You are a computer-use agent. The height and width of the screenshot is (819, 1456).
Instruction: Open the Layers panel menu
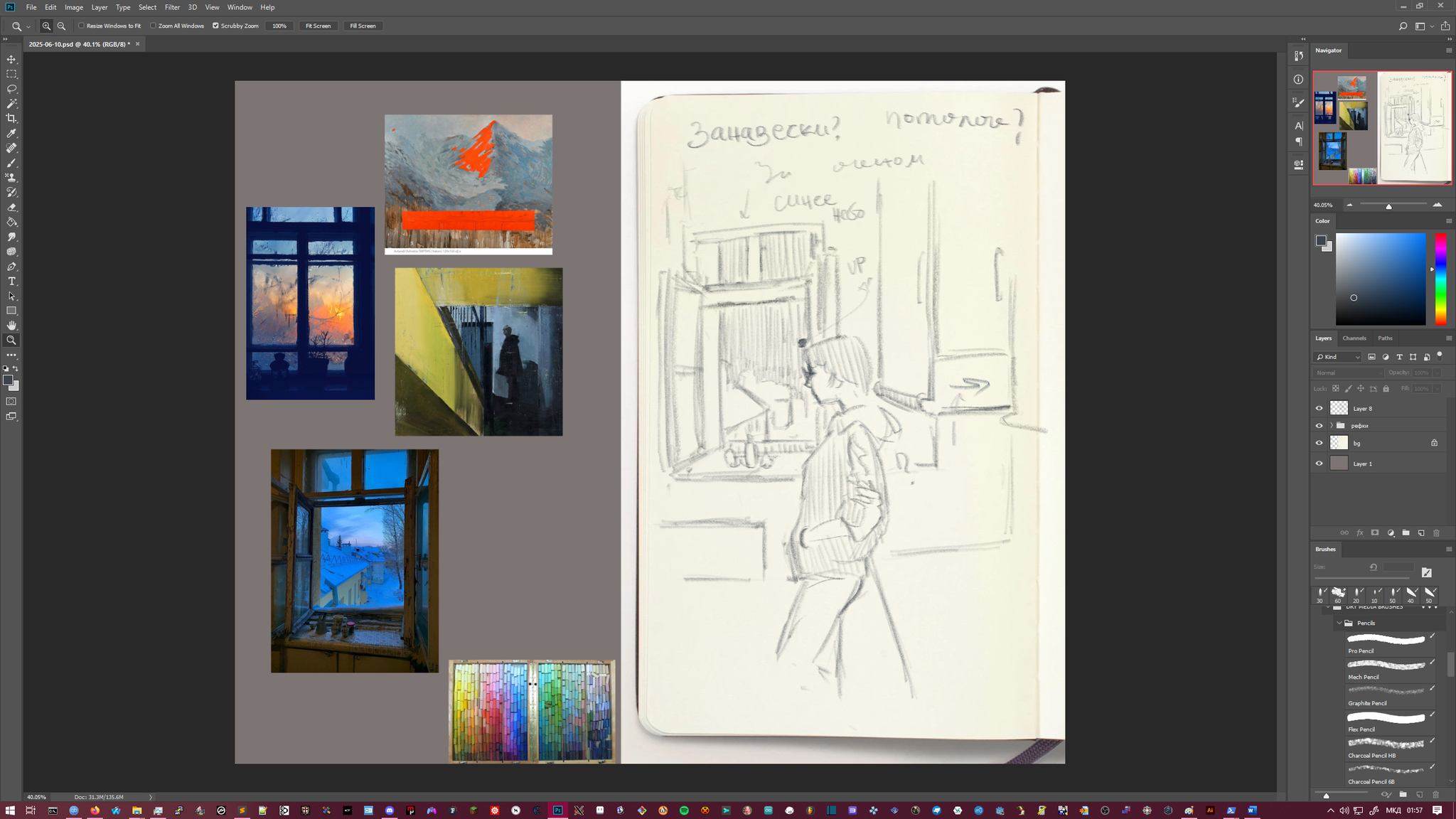pyautogui.click(x=1449, y=338)
